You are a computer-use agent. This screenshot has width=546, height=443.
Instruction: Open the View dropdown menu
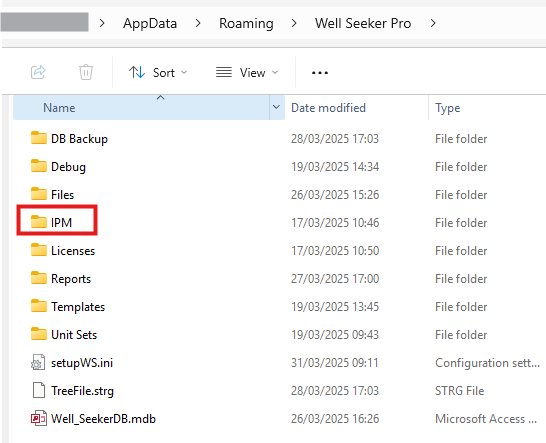pyautogui.click(x=247, y=72)
